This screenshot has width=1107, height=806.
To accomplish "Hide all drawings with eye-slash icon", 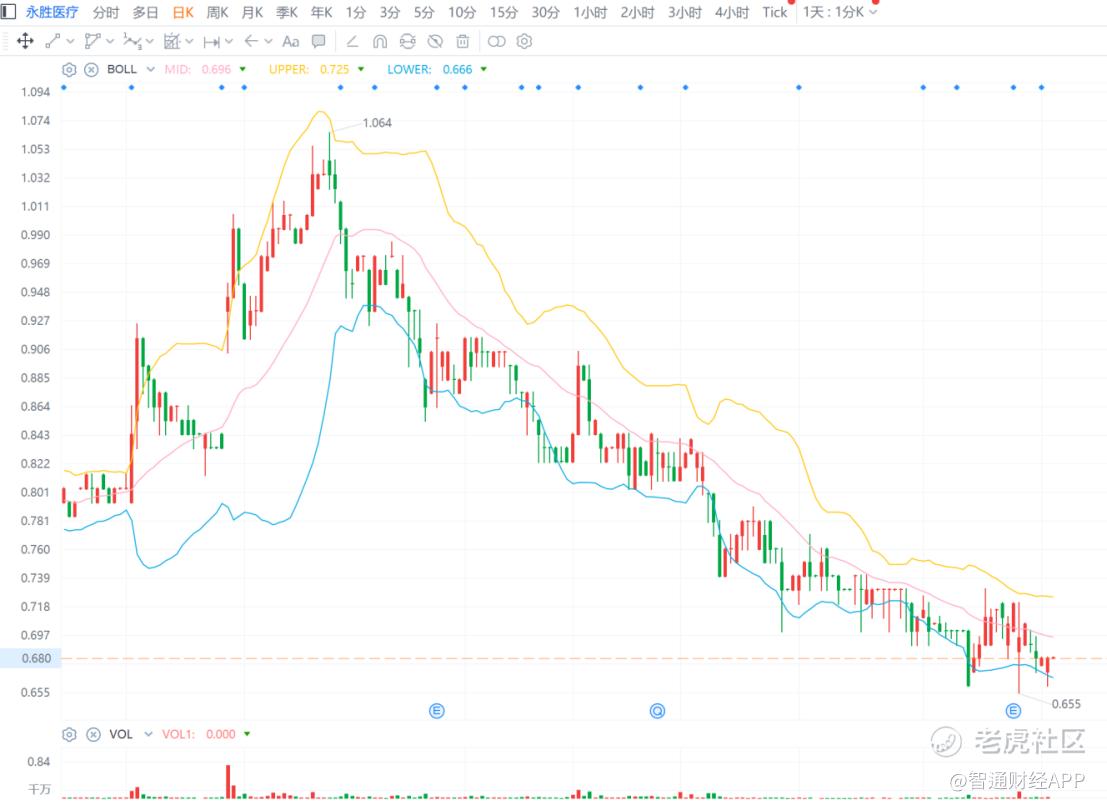I will [435, 41].
